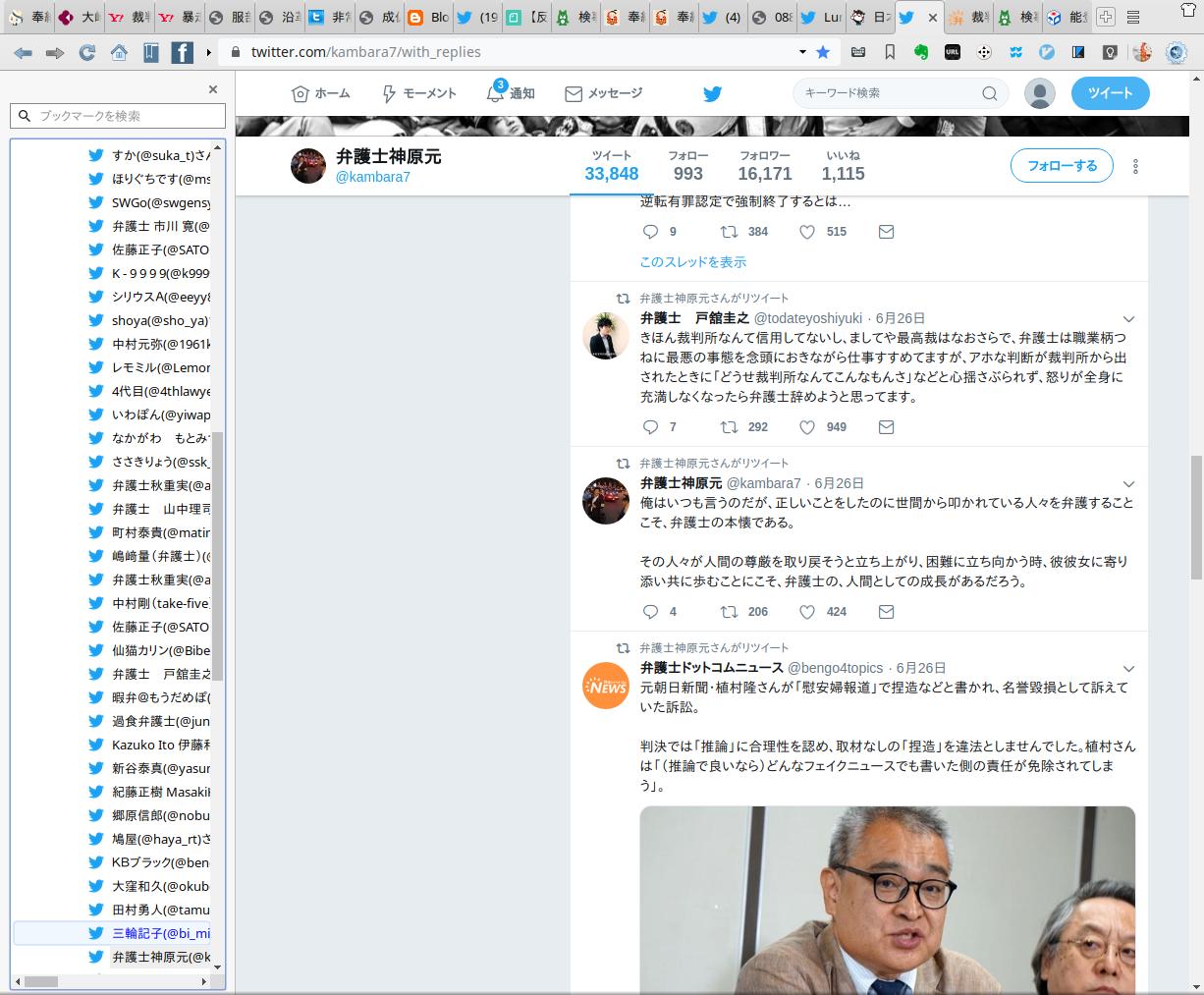Open a new browser tab
The height and width of the screenshot is (995, 1204).
point(1106,17)
